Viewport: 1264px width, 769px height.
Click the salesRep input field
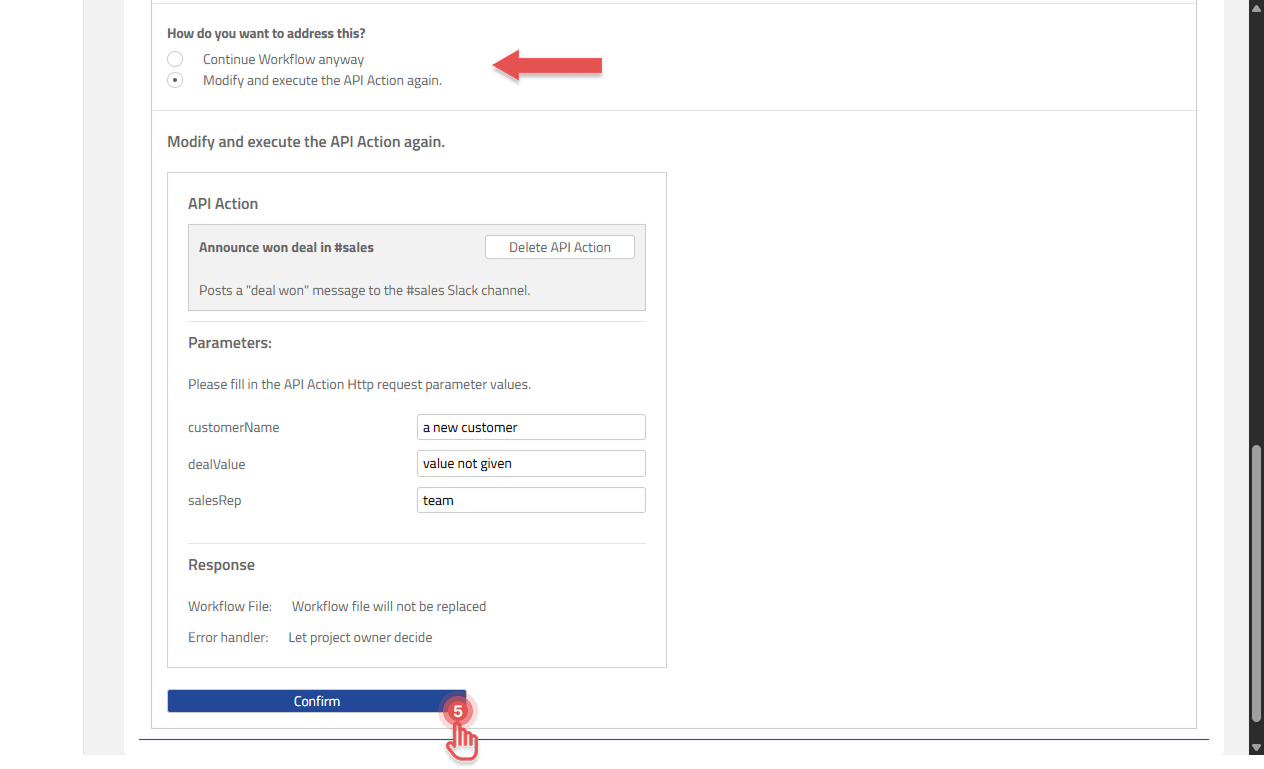click(531, 500)
